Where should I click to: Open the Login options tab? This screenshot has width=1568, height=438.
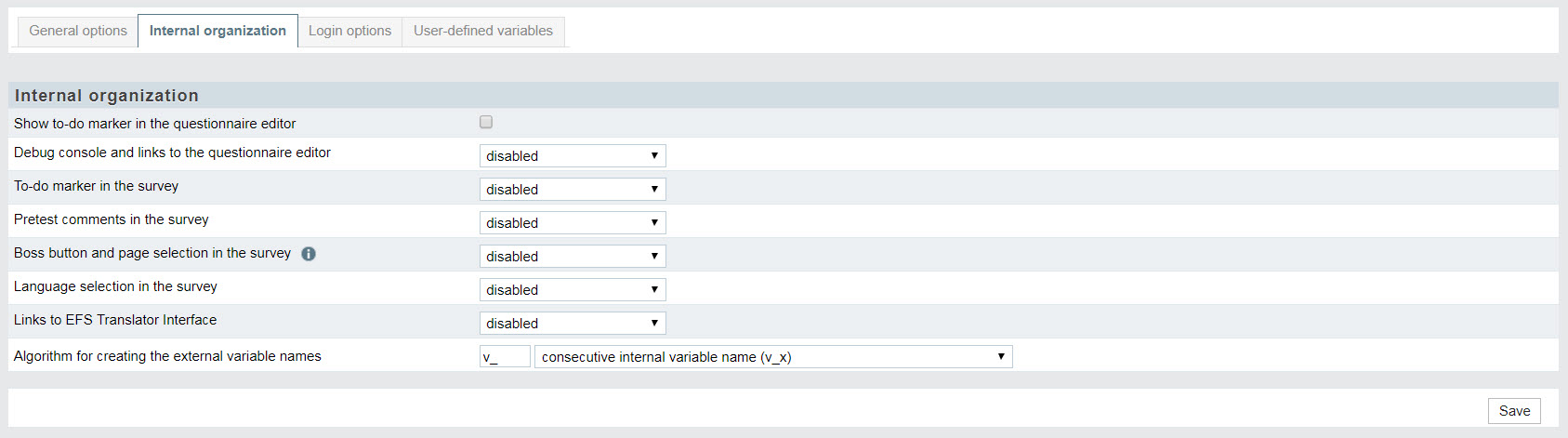pyautogui.click(x=349, y=31)
